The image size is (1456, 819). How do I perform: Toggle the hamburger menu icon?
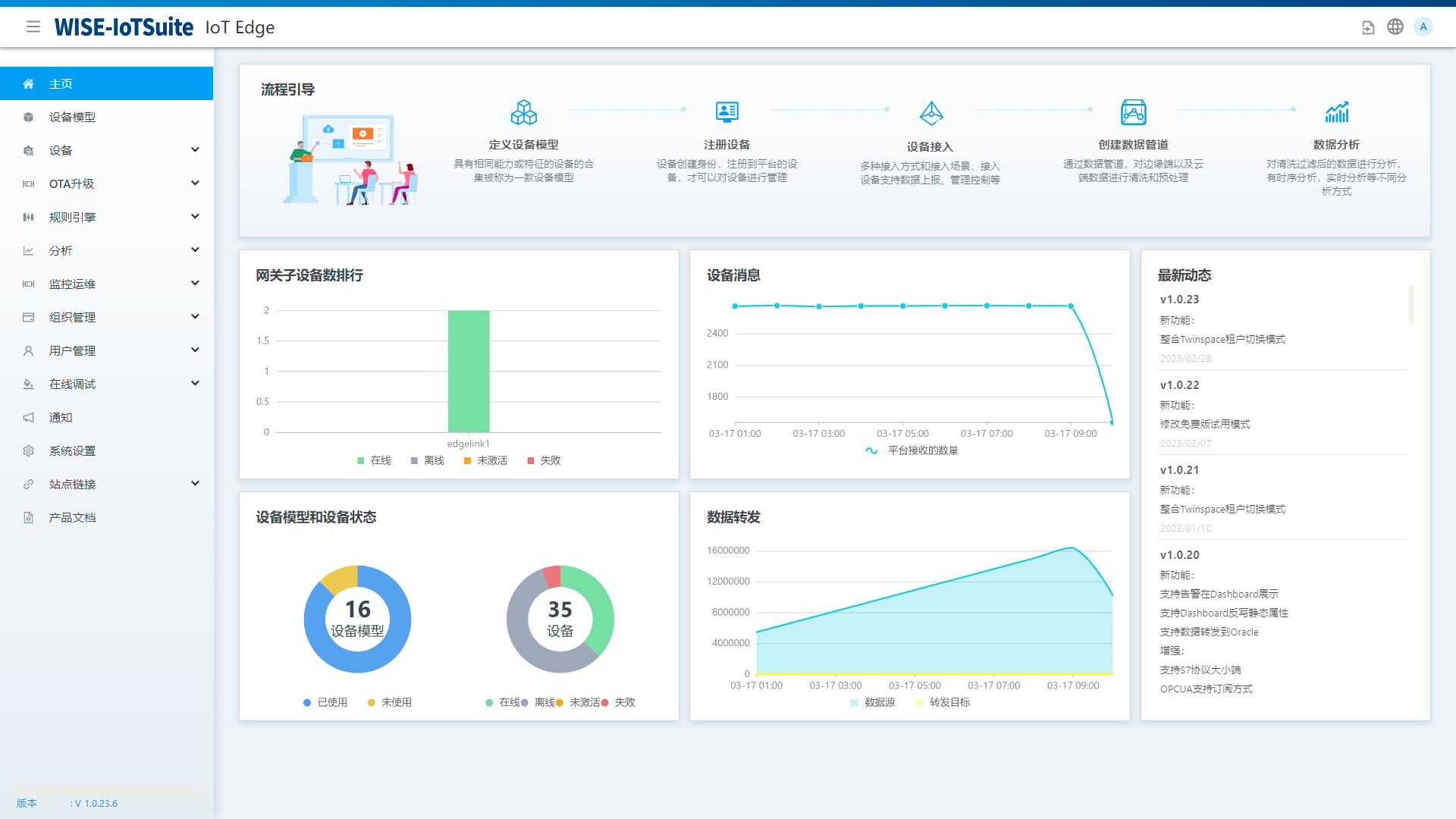click(x=33, y=27)
